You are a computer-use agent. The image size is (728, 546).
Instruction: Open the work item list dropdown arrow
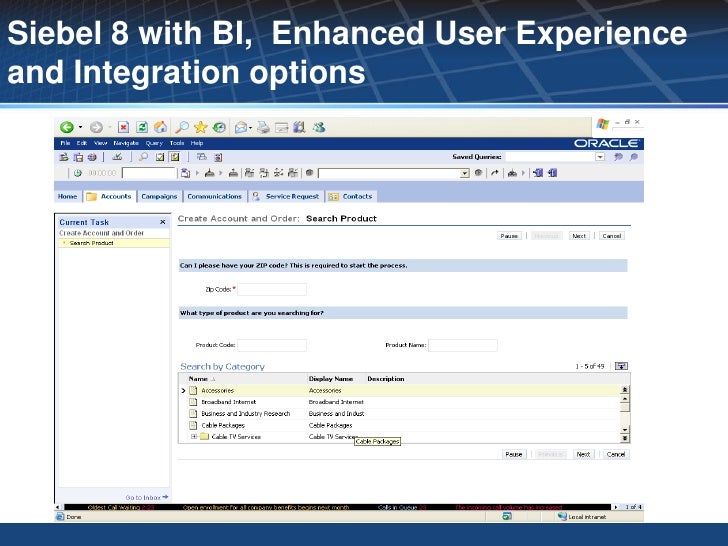tap(465, 173)
